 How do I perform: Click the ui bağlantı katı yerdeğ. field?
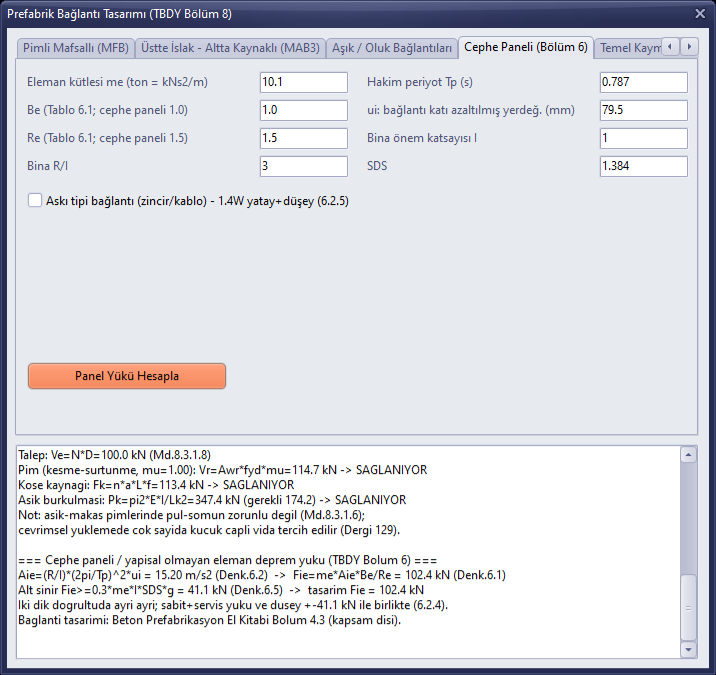643,110
